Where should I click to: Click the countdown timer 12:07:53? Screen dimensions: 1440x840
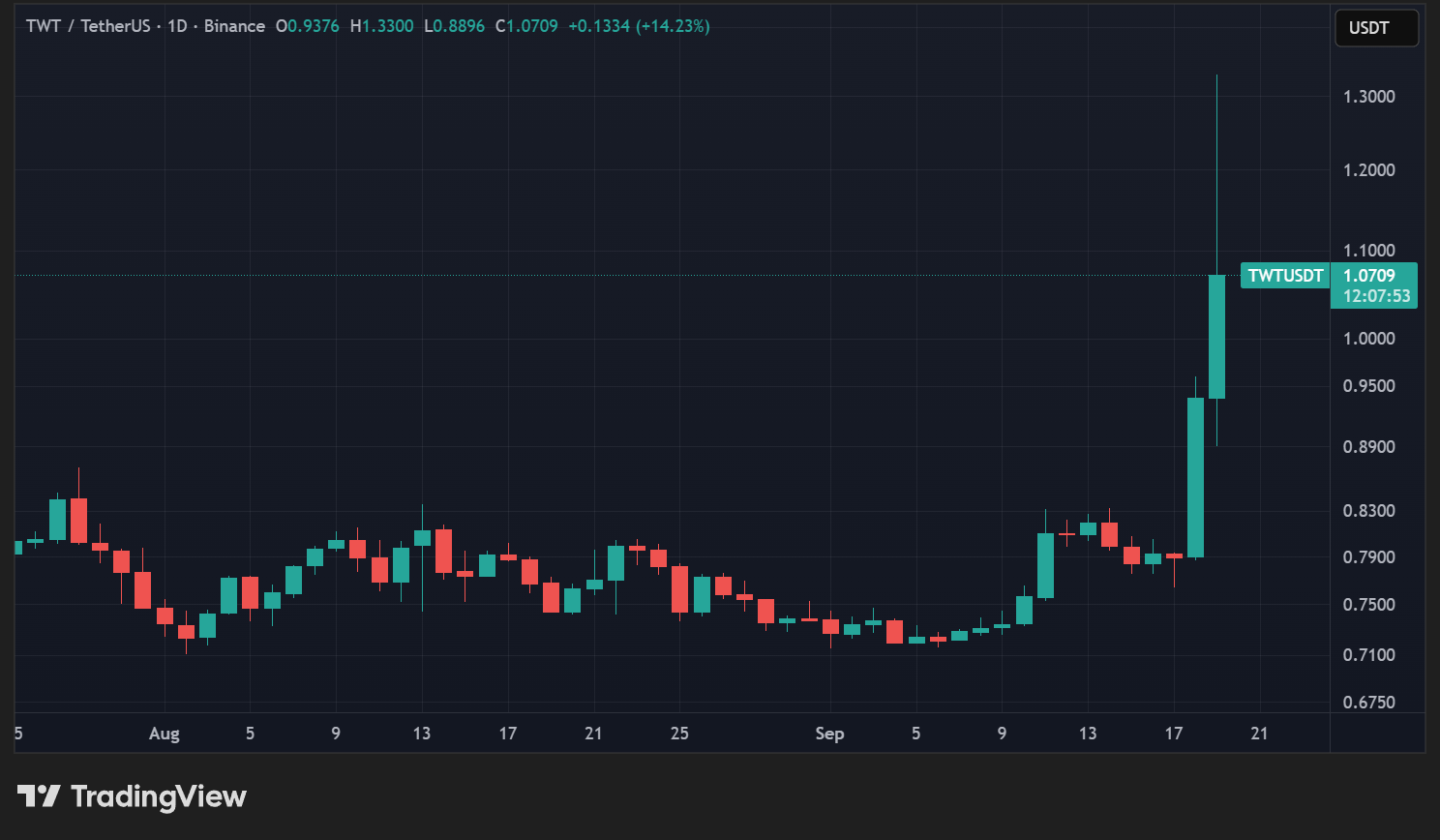click(1376, 296)
